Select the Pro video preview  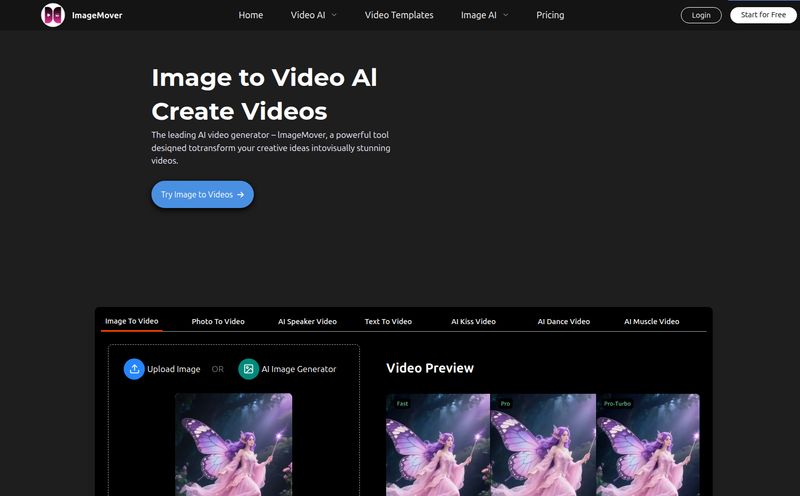coord(543,444)
